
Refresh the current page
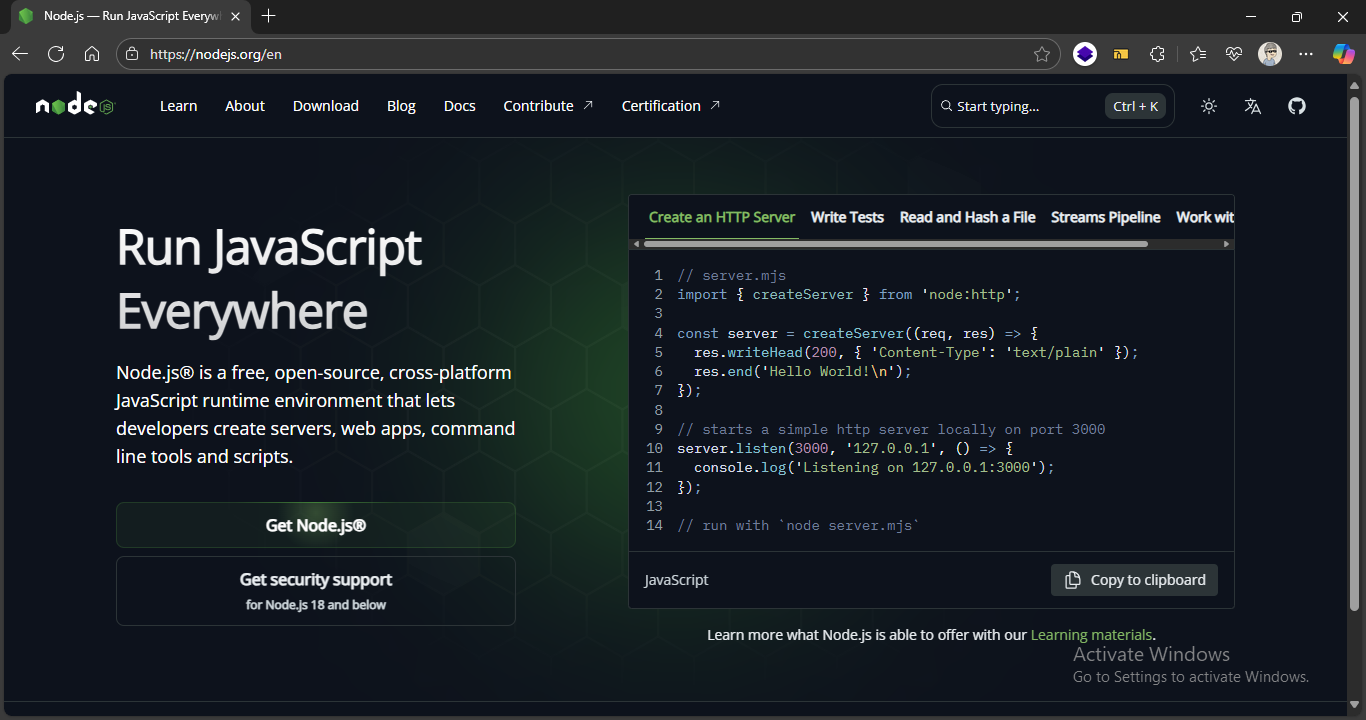[x=56, y=54]
